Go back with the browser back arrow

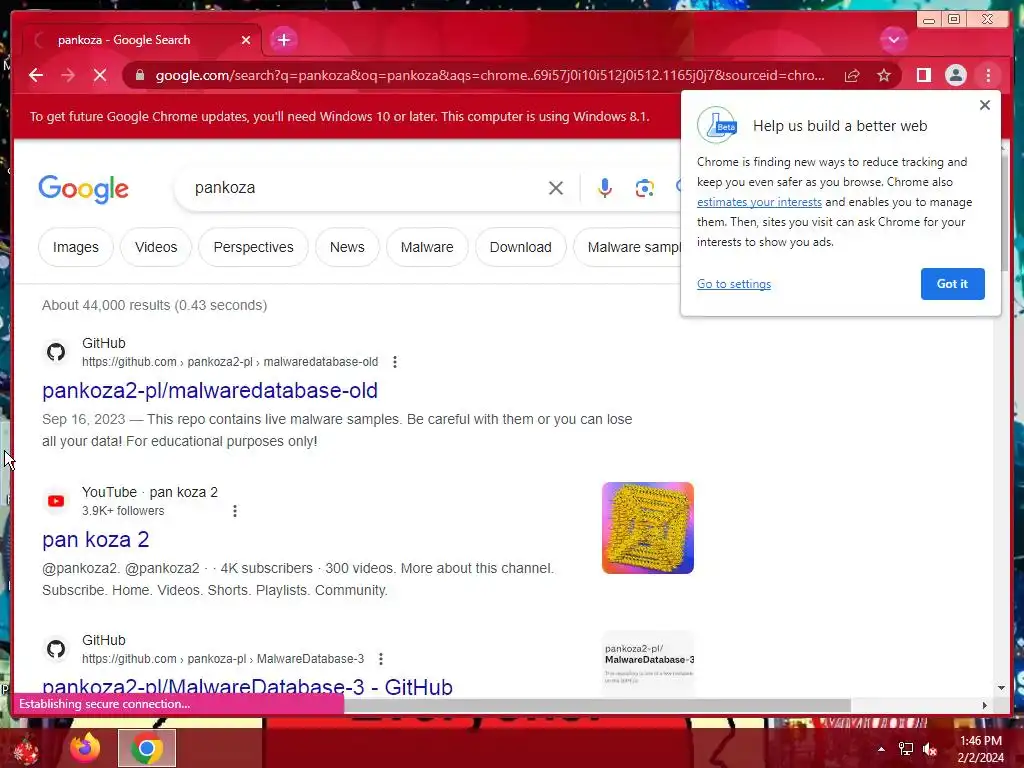click(36, 75)
